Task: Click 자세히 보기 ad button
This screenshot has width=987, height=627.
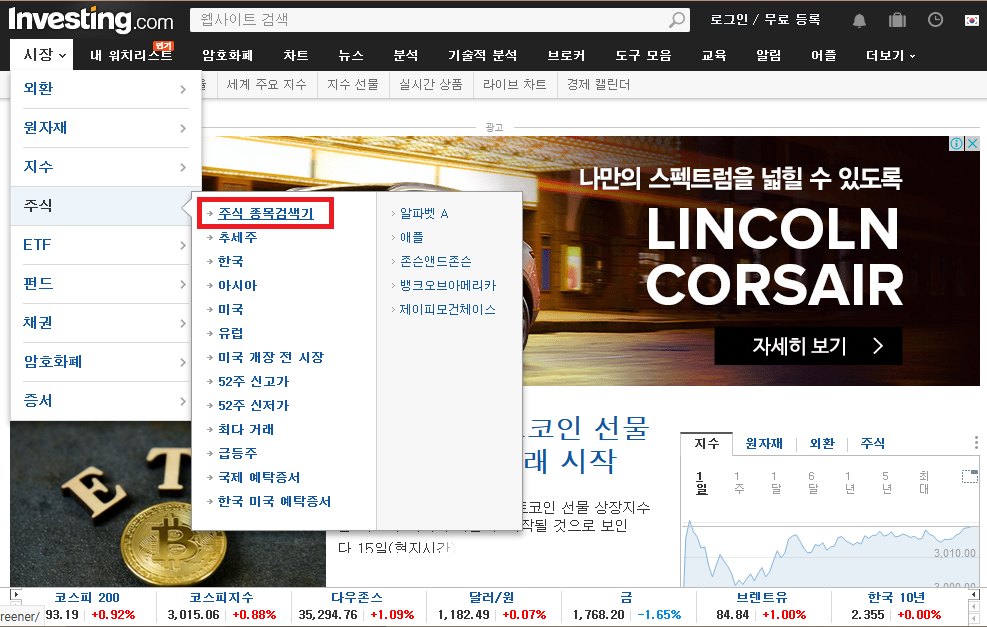Action: (808, 346)
